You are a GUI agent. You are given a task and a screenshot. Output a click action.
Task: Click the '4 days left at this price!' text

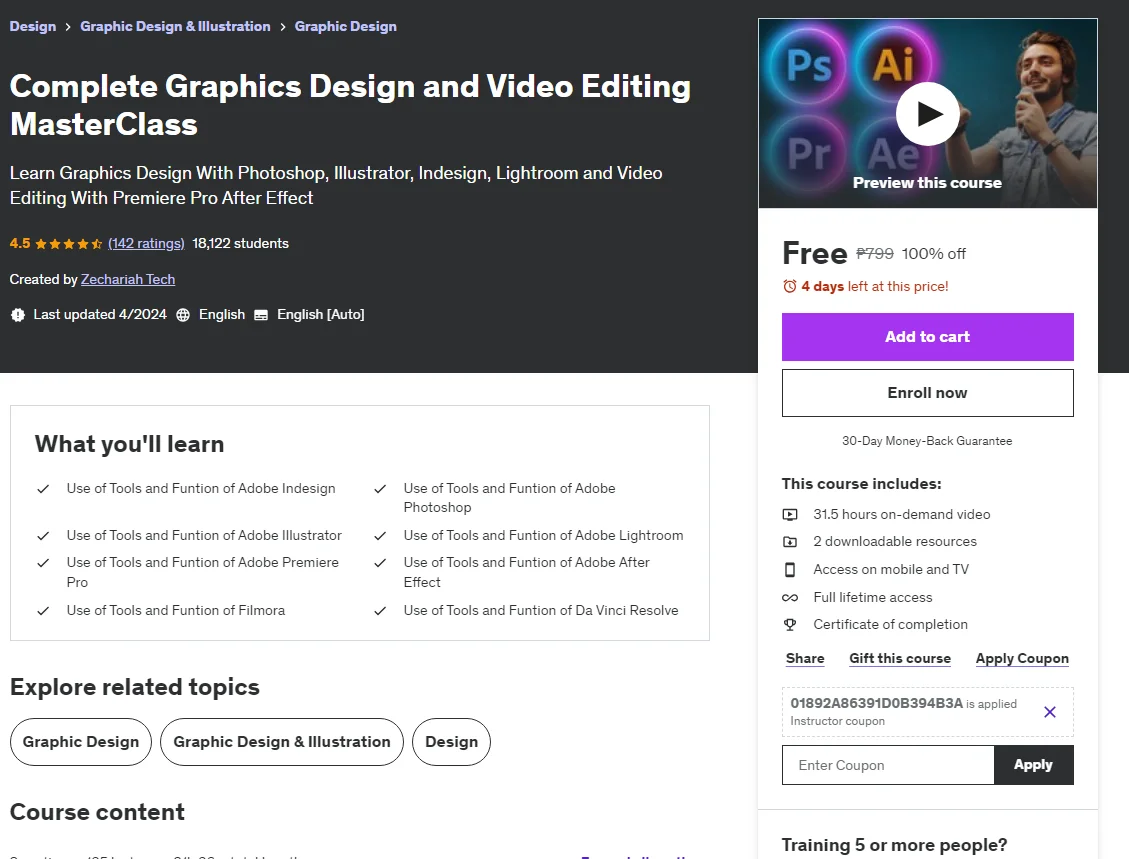tap(875, 286)
